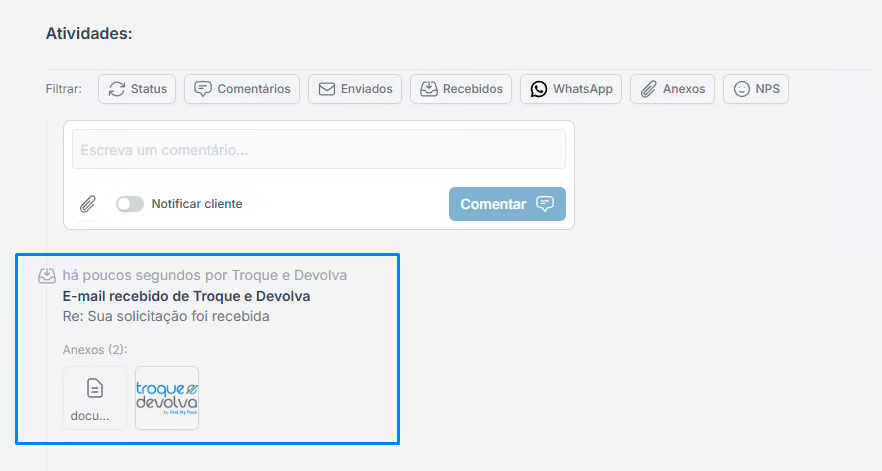
Task: Show only Comentários in activity feed
Action: click(242, 89)
